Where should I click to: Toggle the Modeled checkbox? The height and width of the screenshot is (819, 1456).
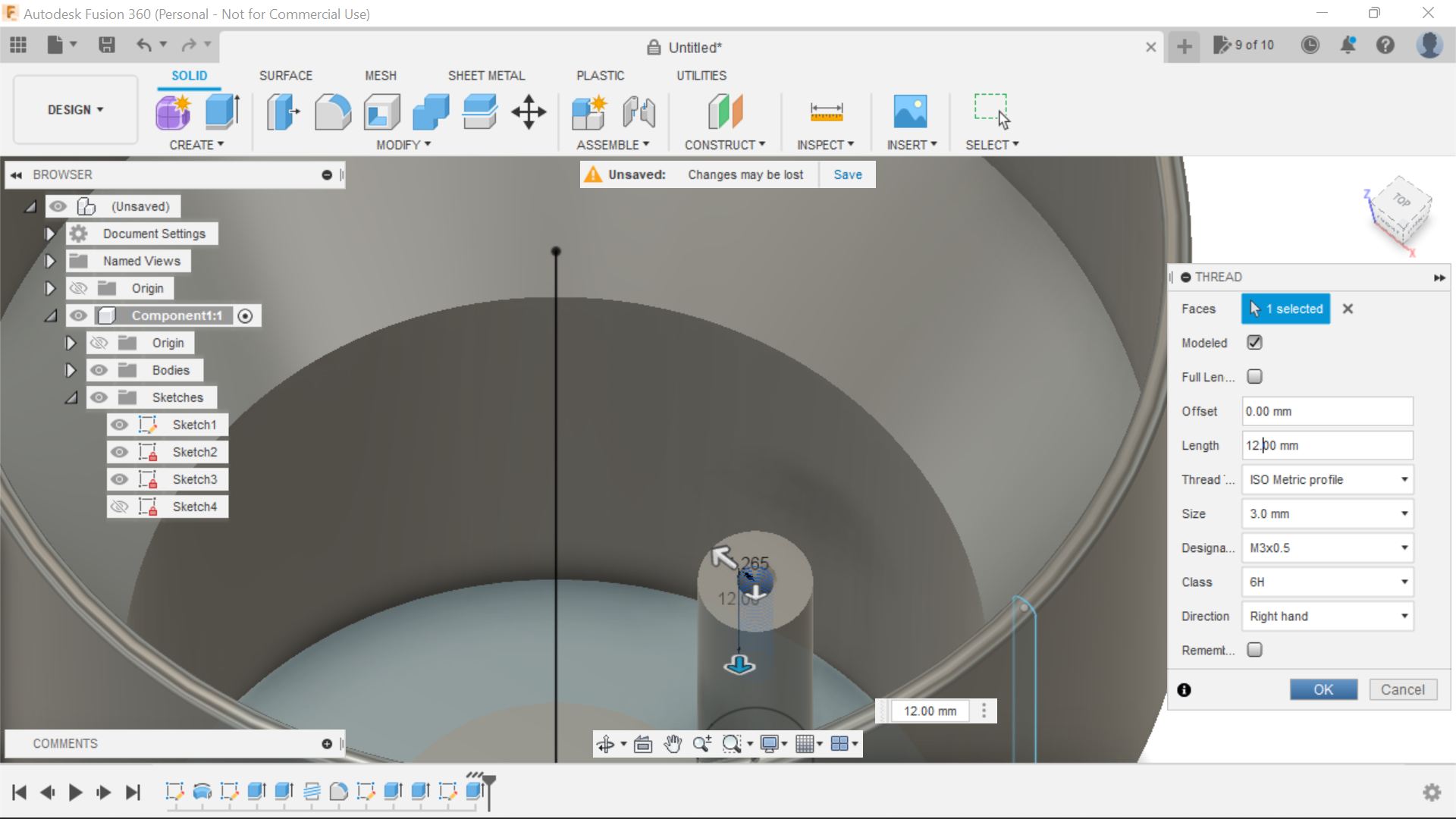[x=1255, y=343]
